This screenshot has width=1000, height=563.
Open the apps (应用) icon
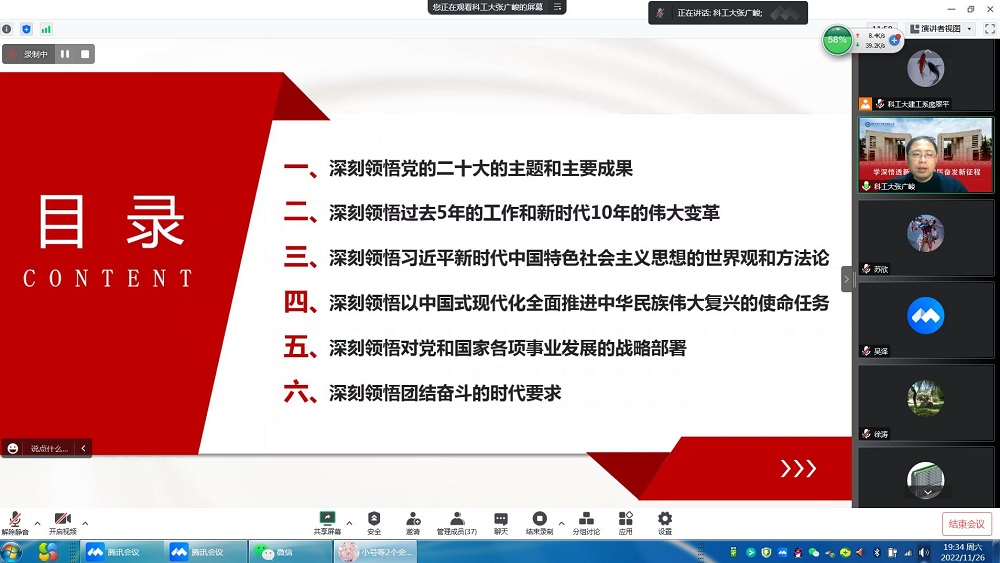(x=625, y=521)
